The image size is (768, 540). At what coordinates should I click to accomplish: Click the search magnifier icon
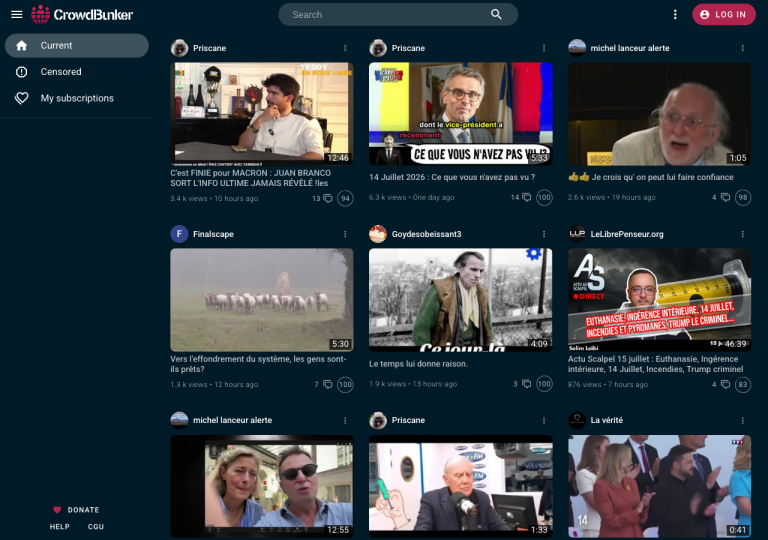(496, 15)
